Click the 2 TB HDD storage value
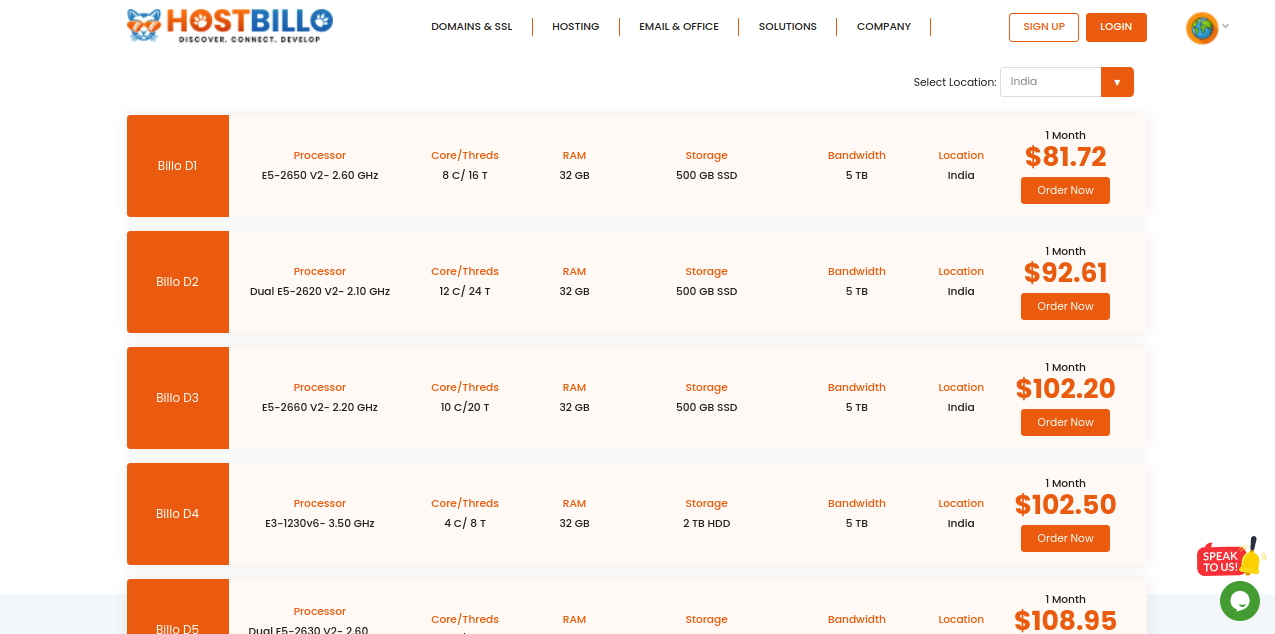This screenshot has width=1275, height=634. click(x=707, y=523)
